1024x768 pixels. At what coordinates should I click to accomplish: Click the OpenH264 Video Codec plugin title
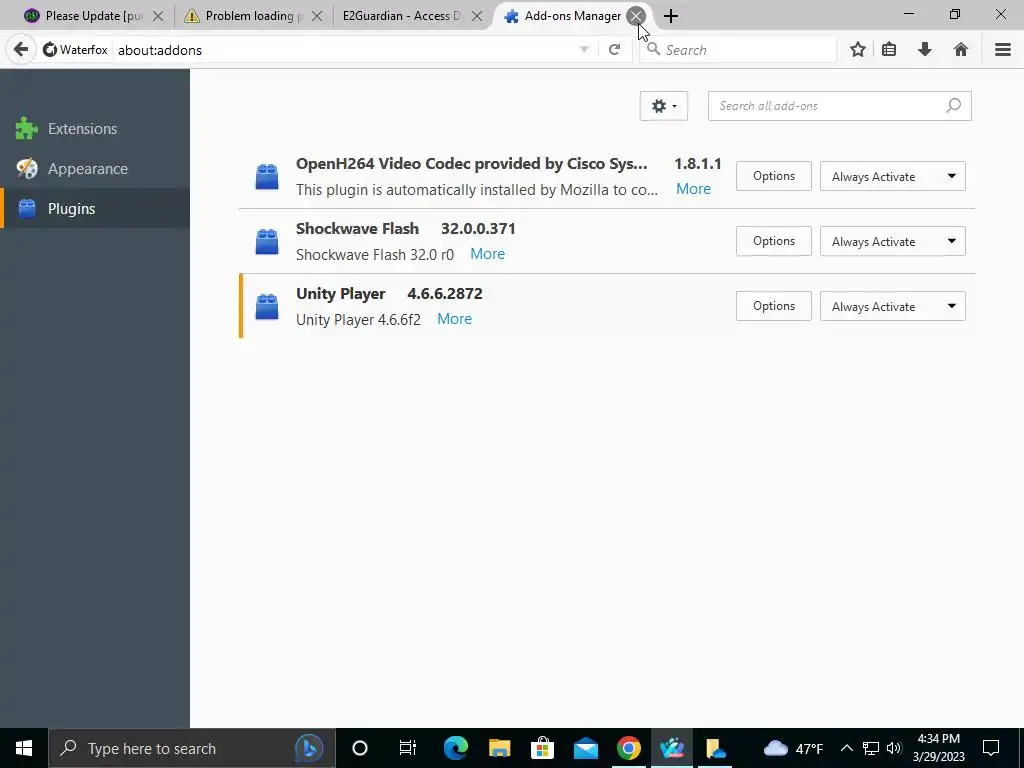[x=472, y=164]
